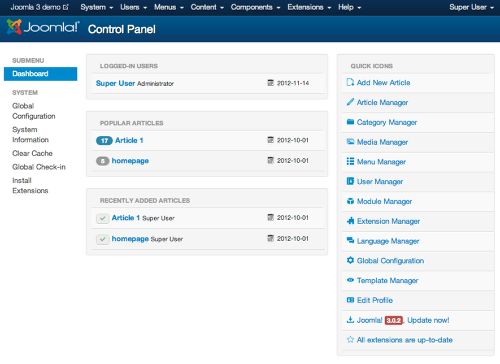Go to the Article Manager link
500x364 pixels.
pos(382,102)
